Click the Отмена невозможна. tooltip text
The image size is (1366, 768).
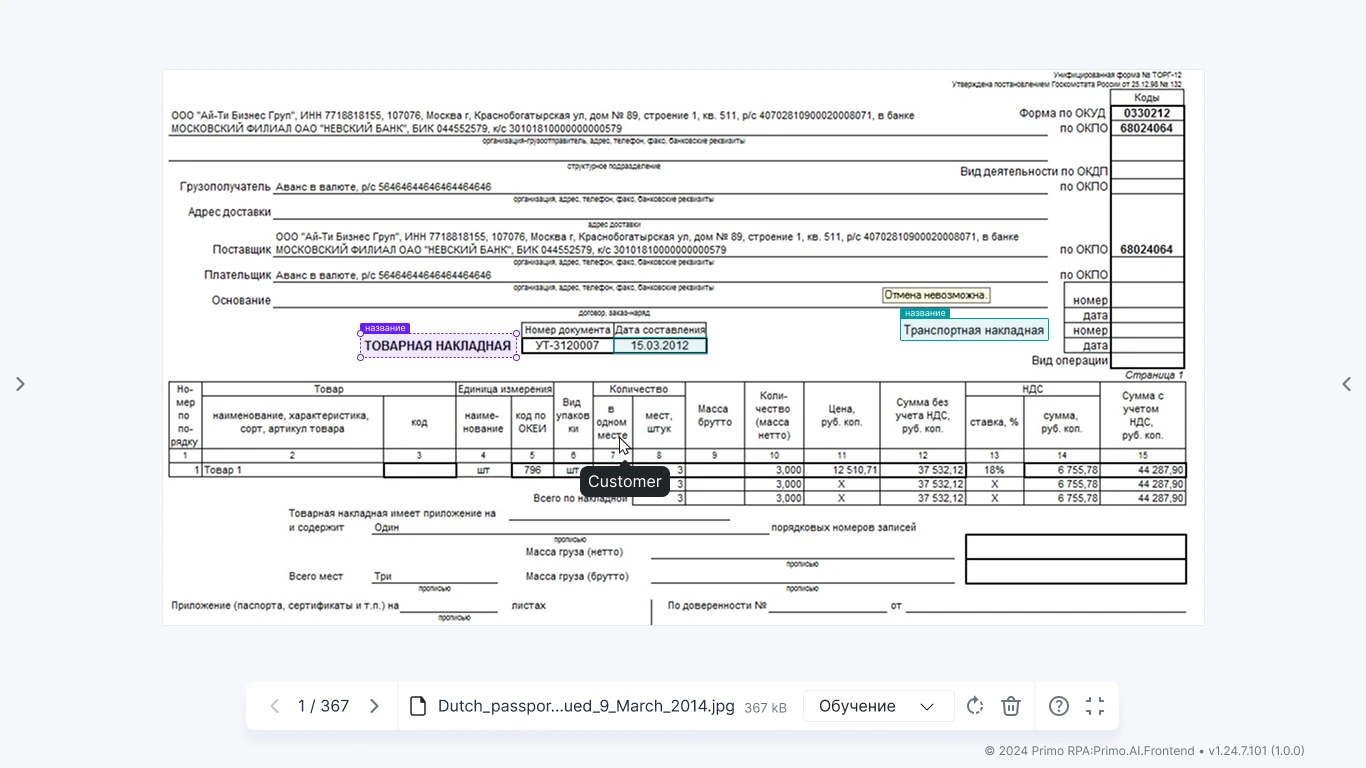pos(936,295)
